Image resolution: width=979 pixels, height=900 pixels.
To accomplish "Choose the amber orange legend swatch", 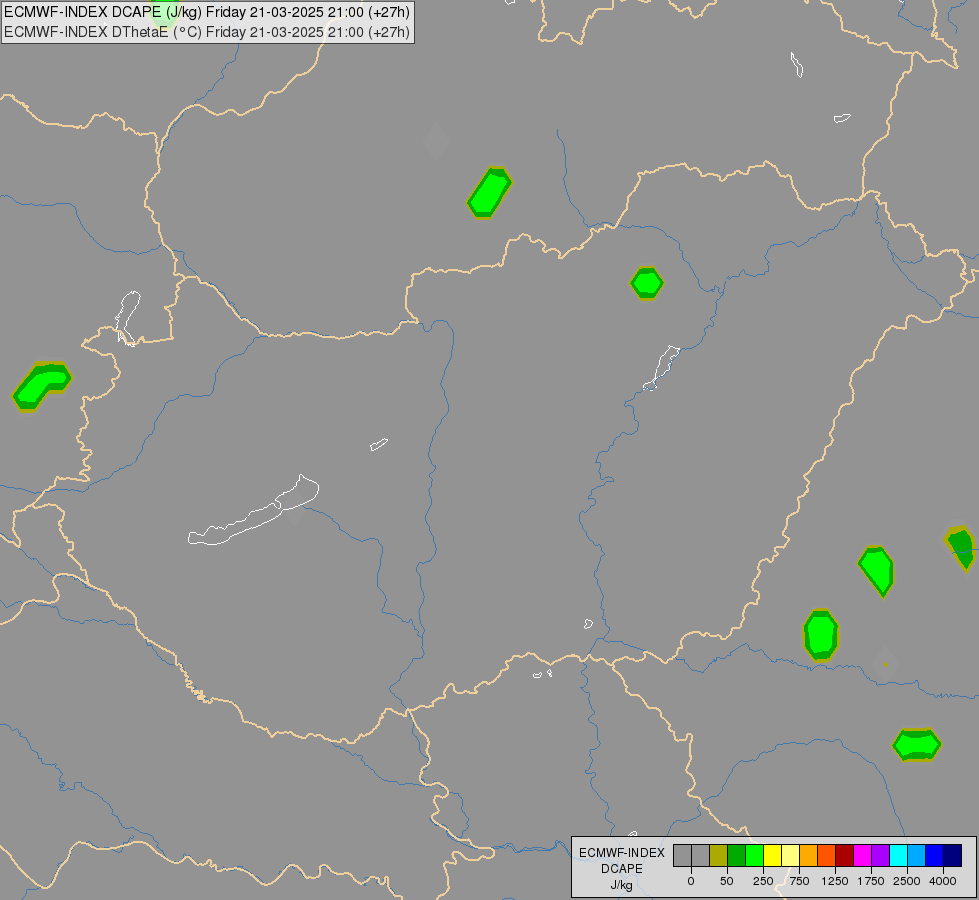I will click(x=809, y=855).
